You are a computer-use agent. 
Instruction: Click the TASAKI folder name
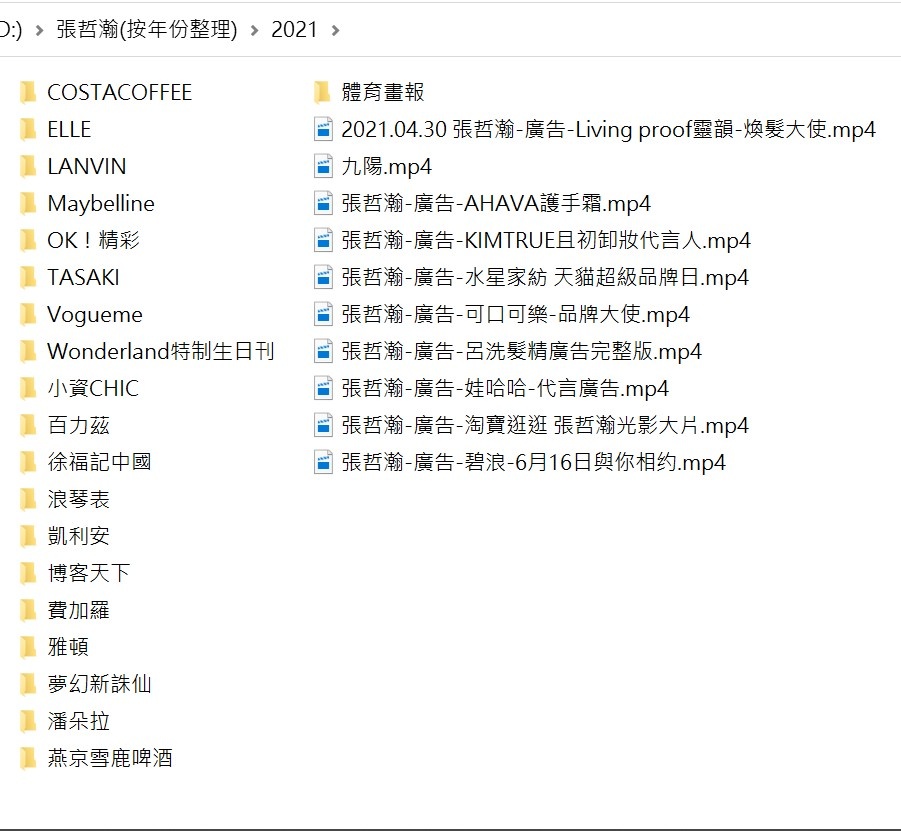pyautogui.click(x=83, y=278)
